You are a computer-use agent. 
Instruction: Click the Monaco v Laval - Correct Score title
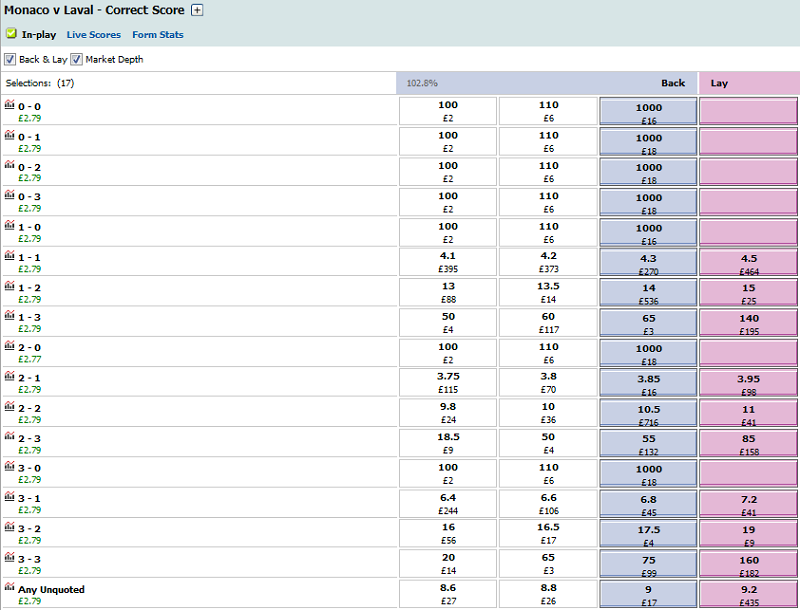[94, 10]
